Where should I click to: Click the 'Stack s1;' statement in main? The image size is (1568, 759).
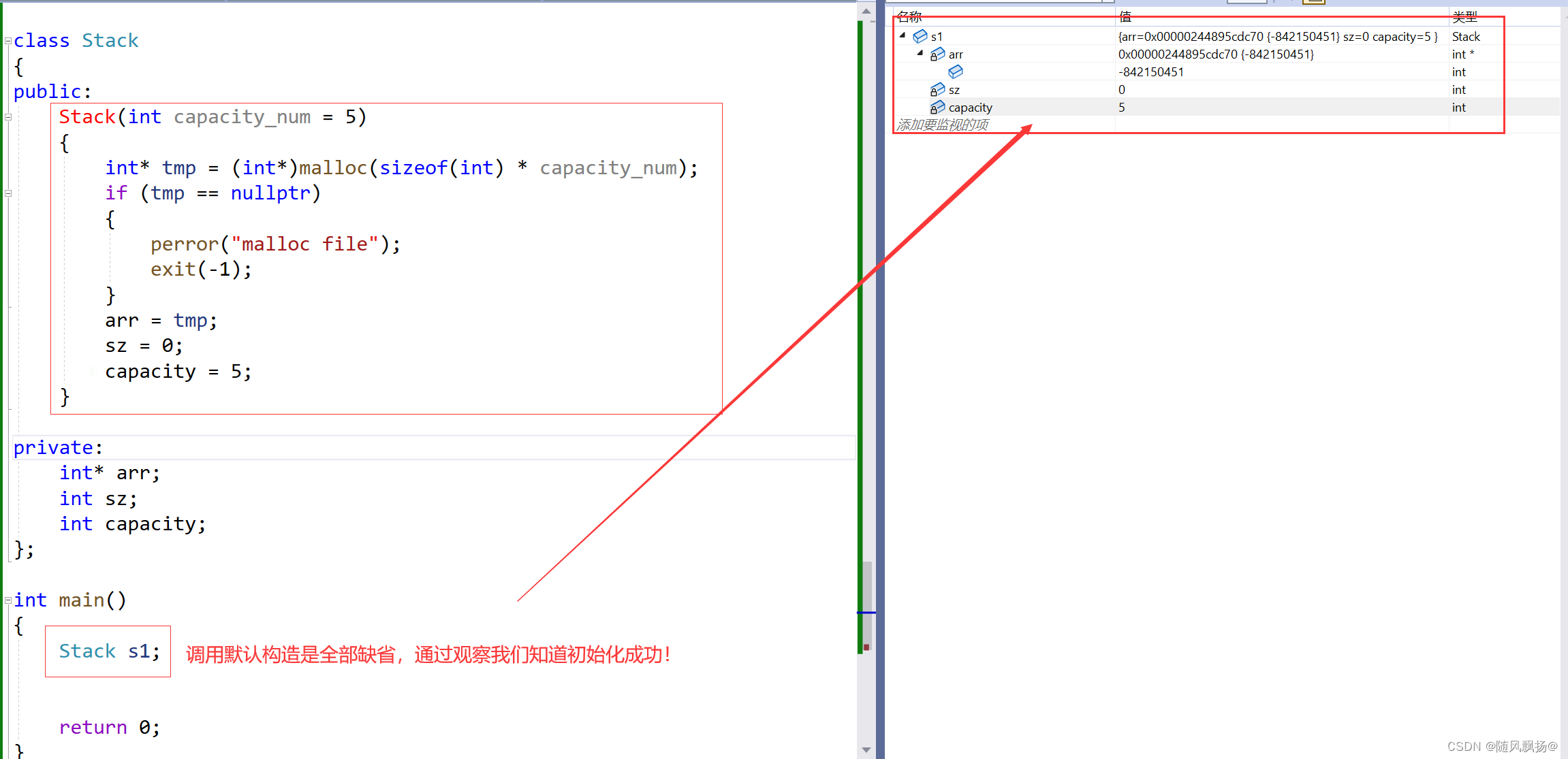coord(110,651)
